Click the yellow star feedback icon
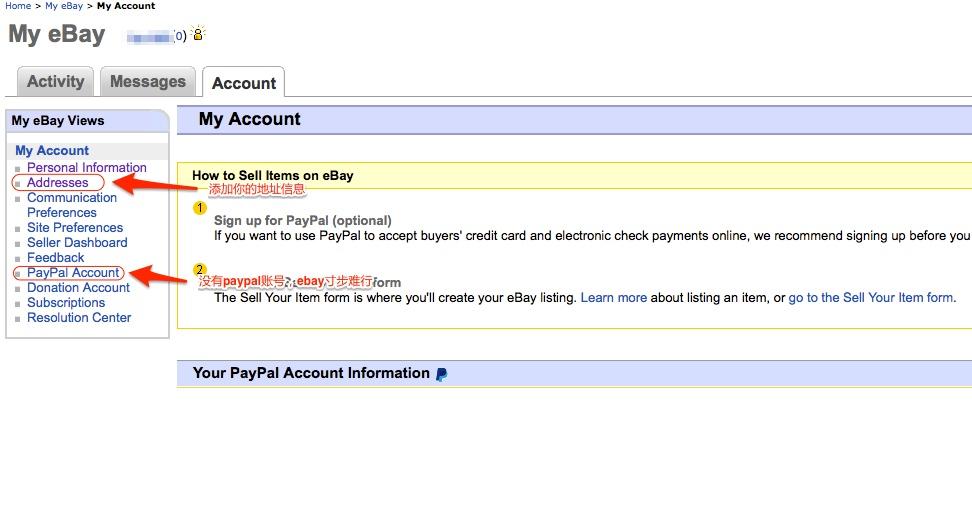 [198, 33]
